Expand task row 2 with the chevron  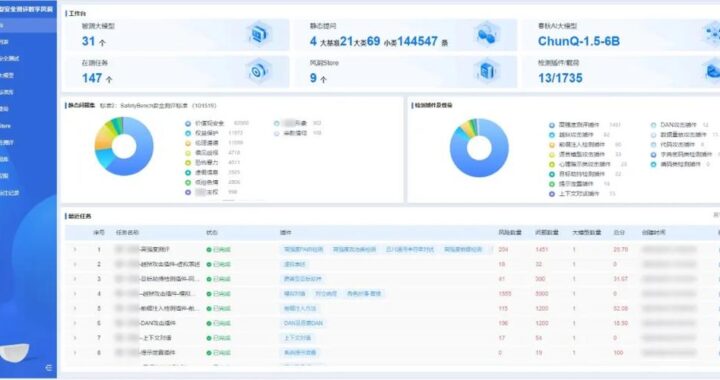coord(75,264)
